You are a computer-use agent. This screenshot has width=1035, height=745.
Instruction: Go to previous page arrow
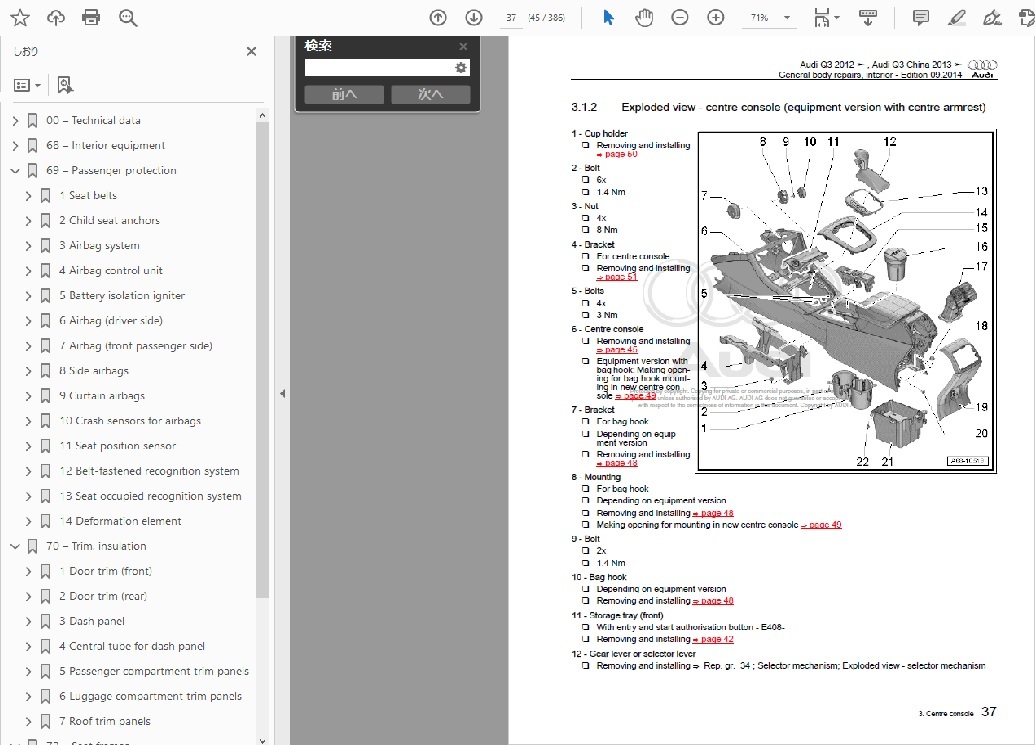438,18
